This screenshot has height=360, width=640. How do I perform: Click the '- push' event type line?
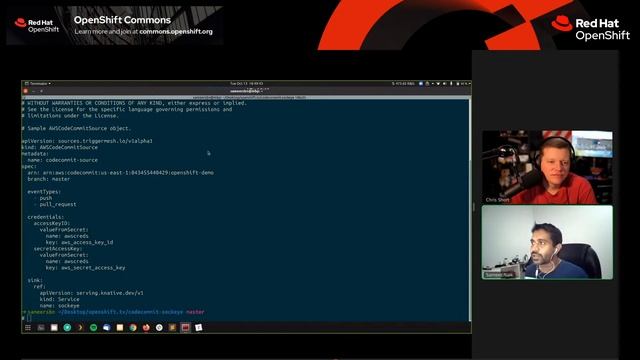pos(43,198)
